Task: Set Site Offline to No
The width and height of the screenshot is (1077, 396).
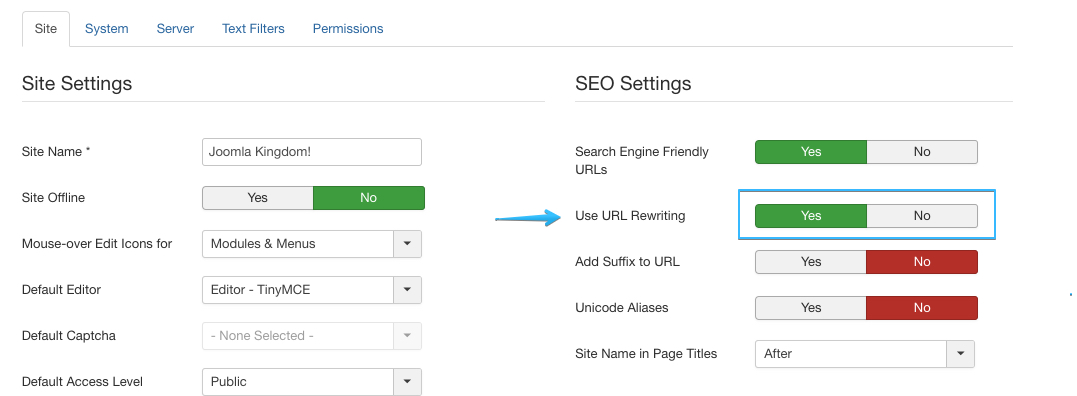Action: [369, 198]
